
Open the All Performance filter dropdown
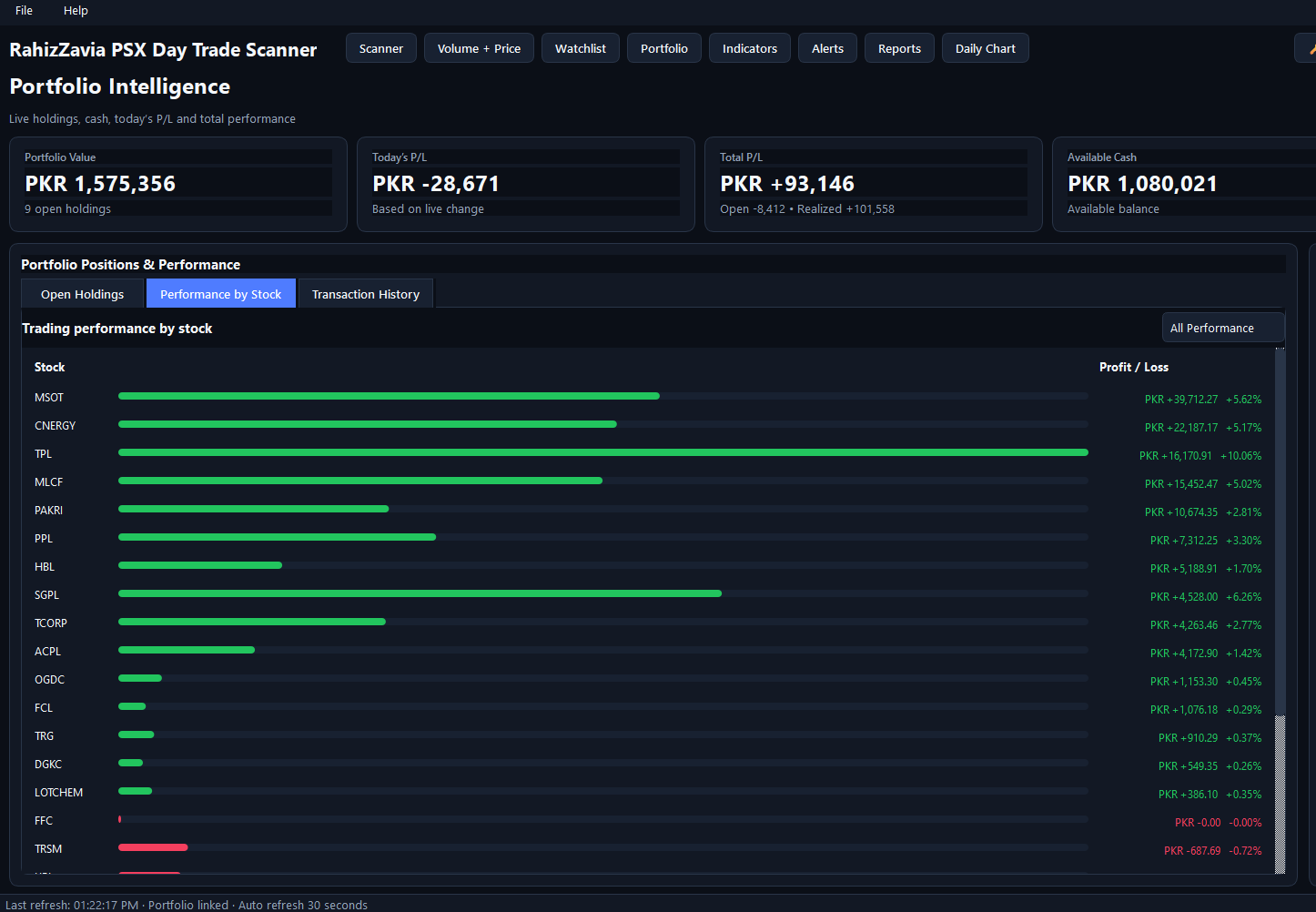tap(1223, 328)
